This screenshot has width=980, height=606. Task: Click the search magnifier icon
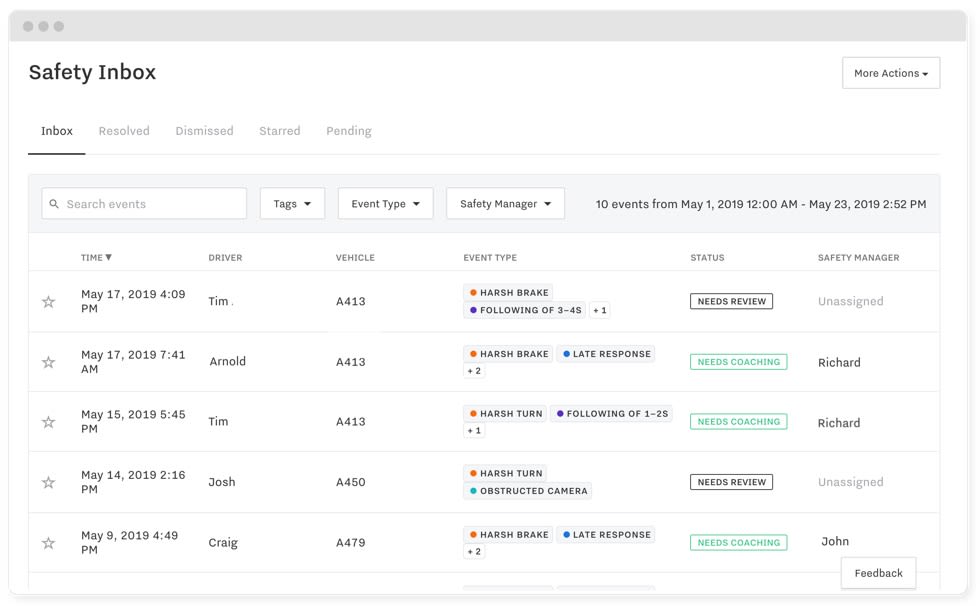pos(54,204)
